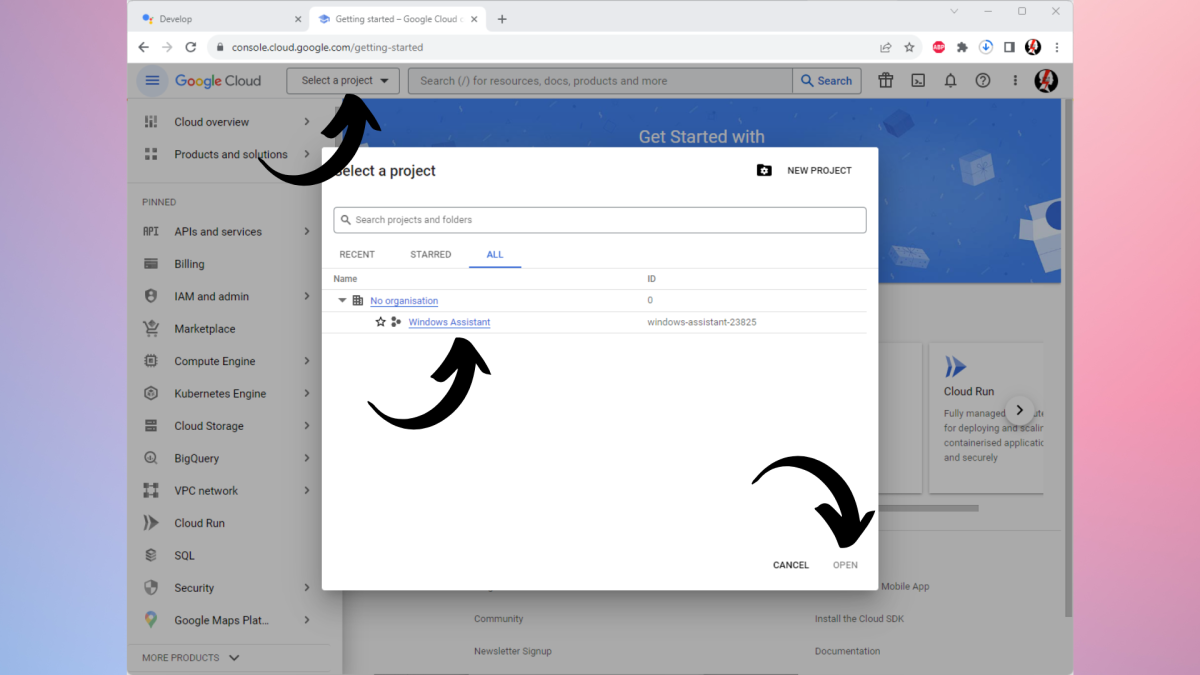Click the Kubernetes Engine icon
1200x675 pixels.
tap(151, 393)
